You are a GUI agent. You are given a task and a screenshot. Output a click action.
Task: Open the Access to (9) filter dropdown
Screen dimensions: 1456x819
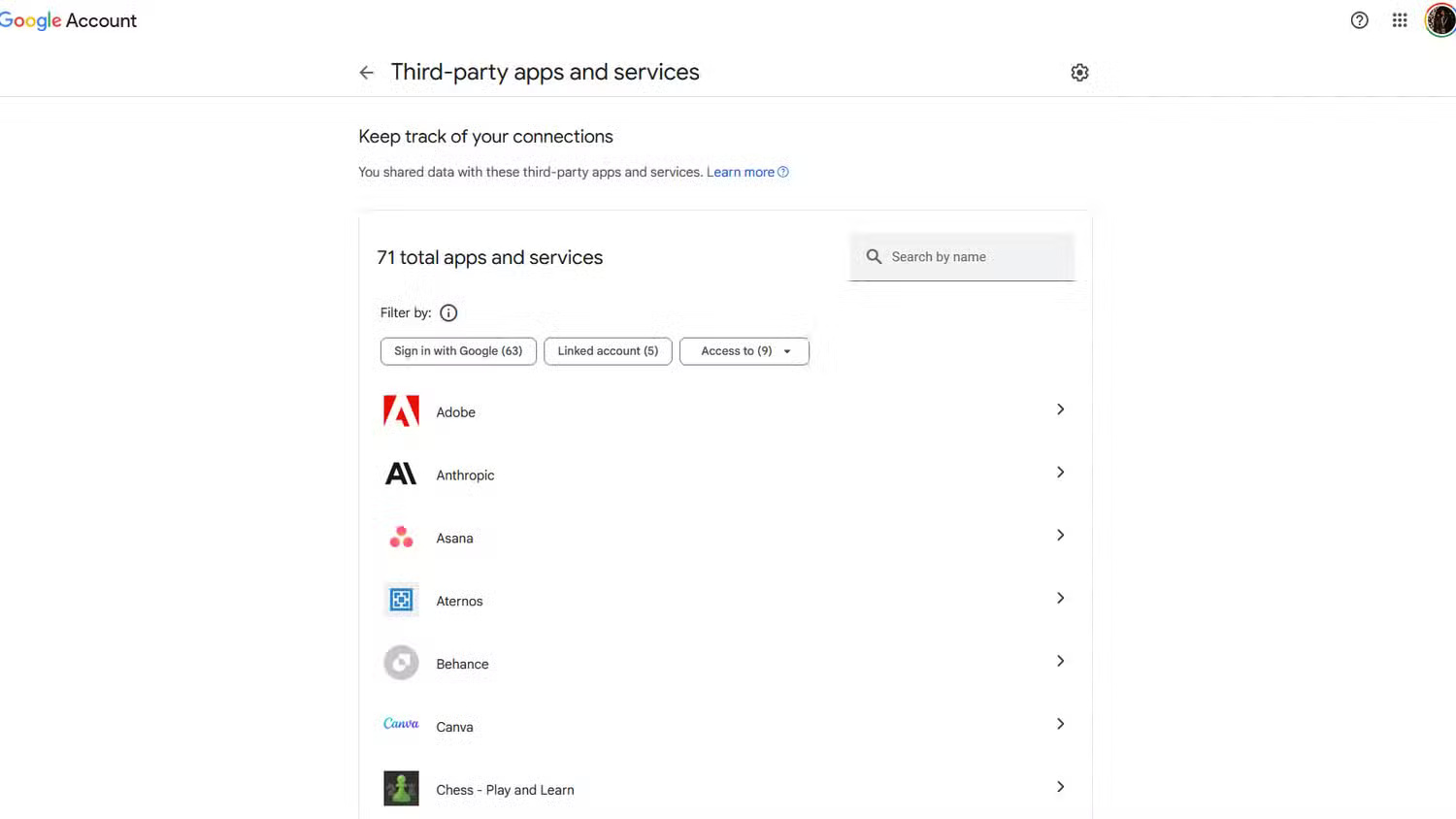point(744,350)
